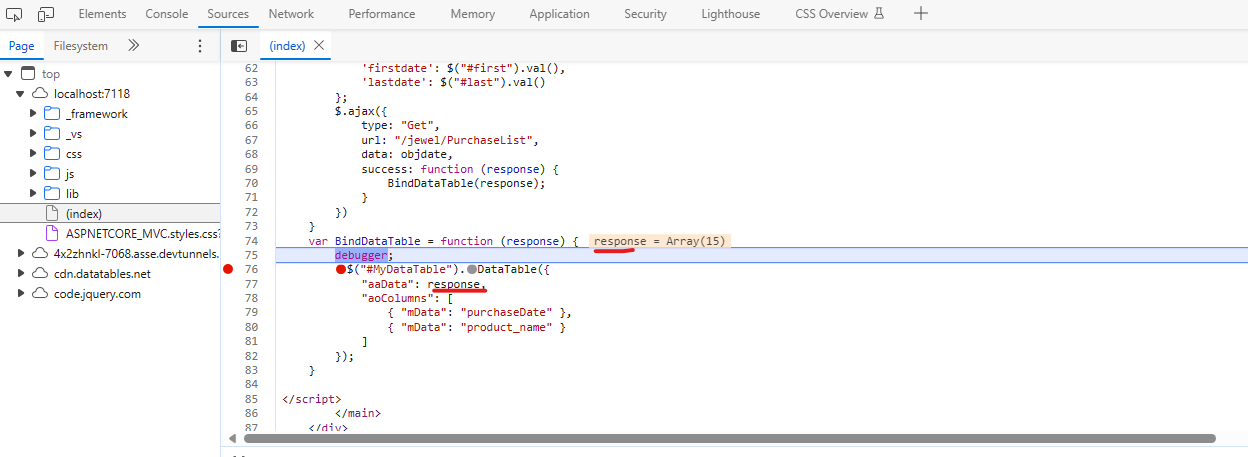Viewport: 1248px width, 457px height.
Task: Open the Network tab
Action: point(291,14)
